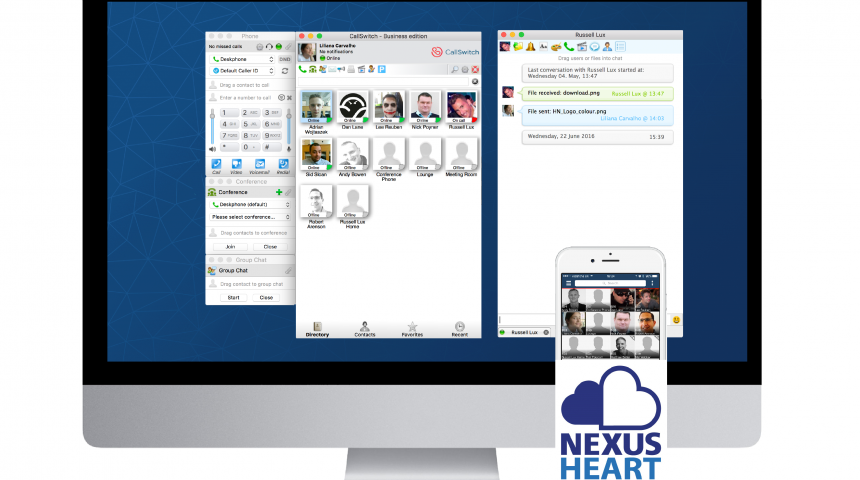The image size is (860, 480).
Task: Open the Default Caller ID dropdown
Action: pos(242,71)
